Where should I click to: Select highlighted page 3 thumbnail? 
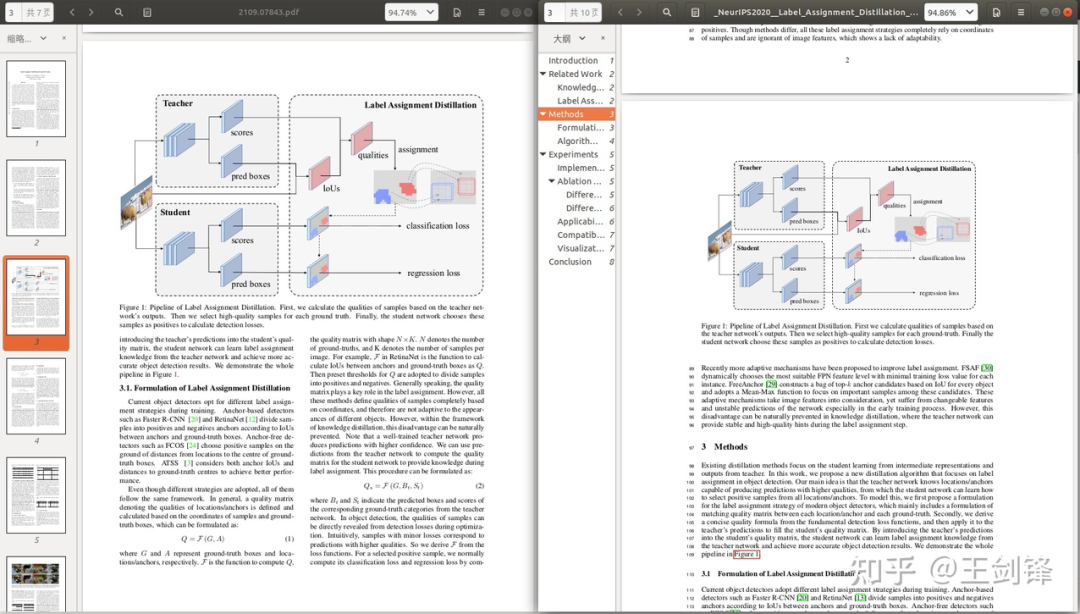coord(36,297)
